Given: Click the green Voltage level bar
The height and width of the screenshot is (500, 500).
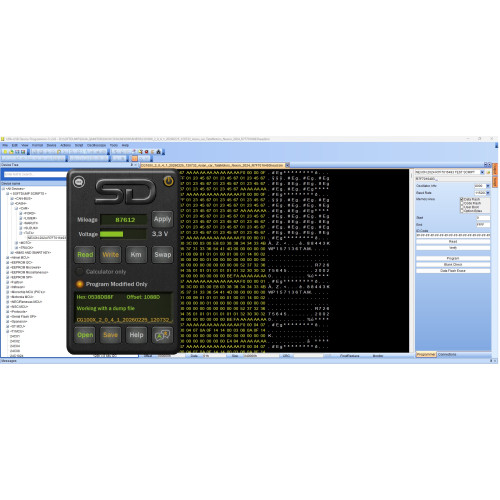Looking at the screenshot, I should click(112, 234).
